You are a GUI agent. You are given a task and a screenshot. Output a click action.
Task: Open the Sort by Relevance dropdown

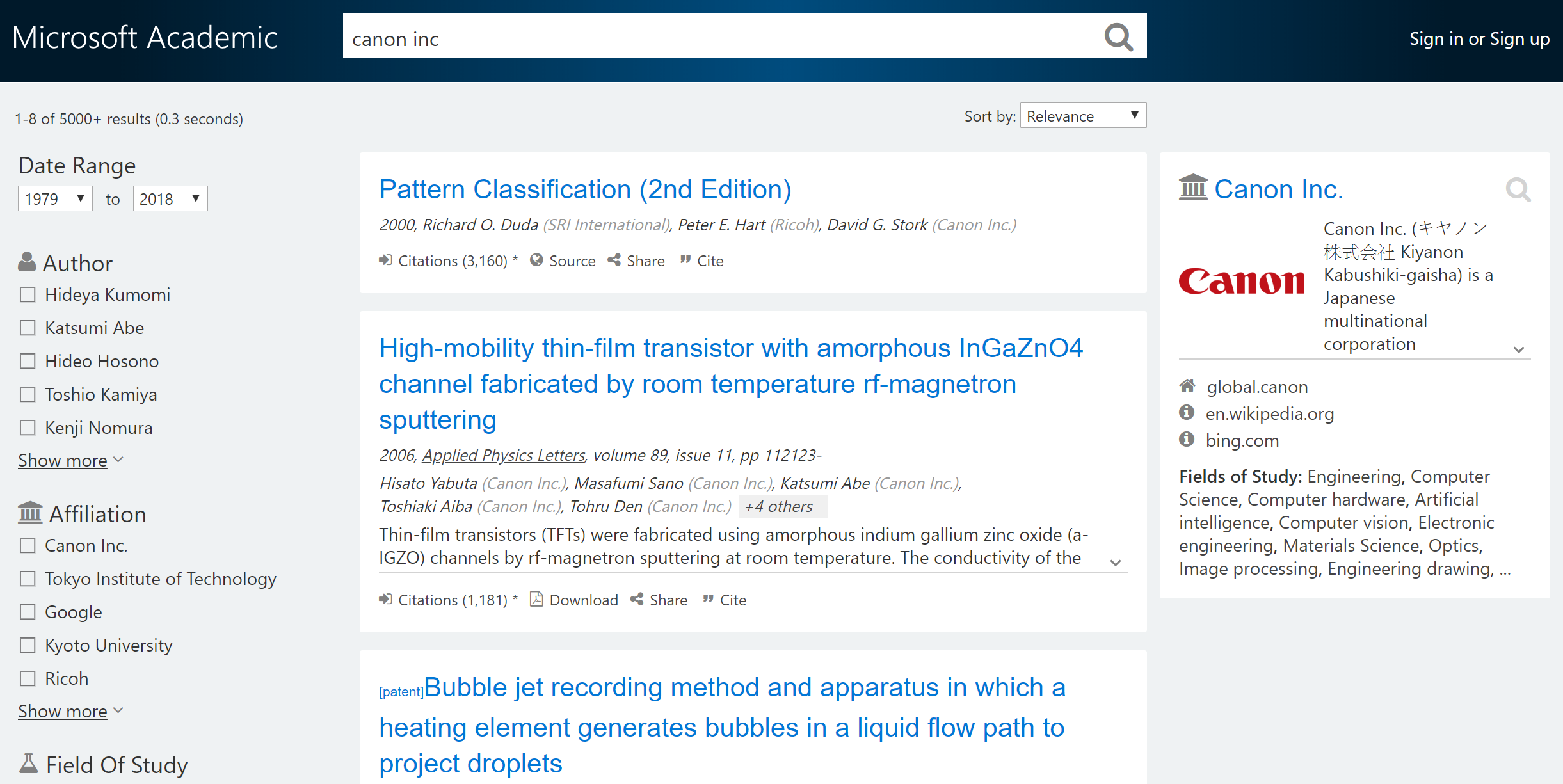[1082, 116]
